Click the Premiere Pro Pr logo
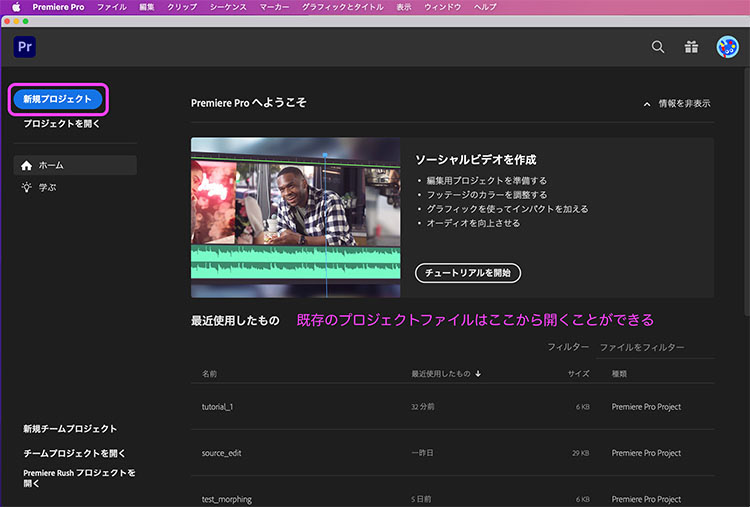 tap(24, 47)
